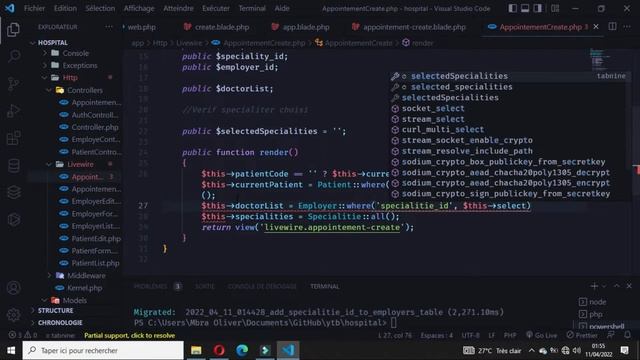Expand the Middleware folder
The height and width of the screenshot is (360, 640).
pyautogui.click(x=86, y=276)
